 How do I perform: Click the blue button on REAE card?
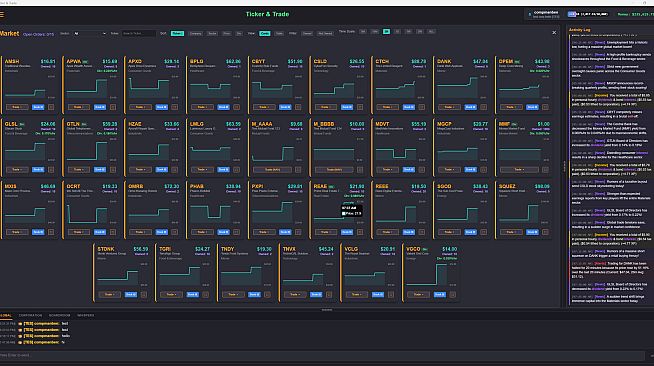pyautogui.click(x=347, y=232)
